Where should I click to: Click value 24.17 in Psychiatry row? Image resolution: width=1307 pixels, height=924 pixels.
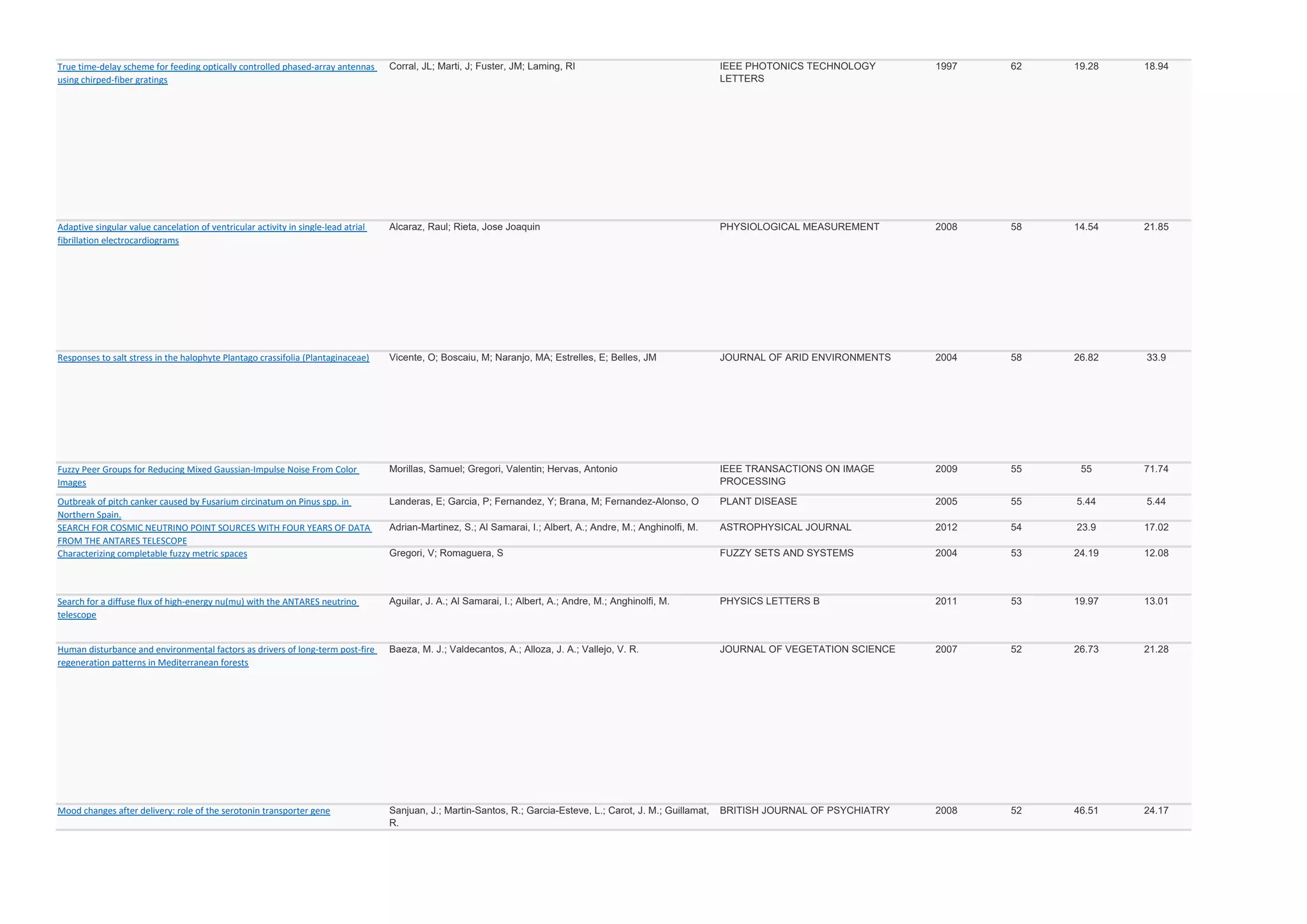pos(1156,811)
